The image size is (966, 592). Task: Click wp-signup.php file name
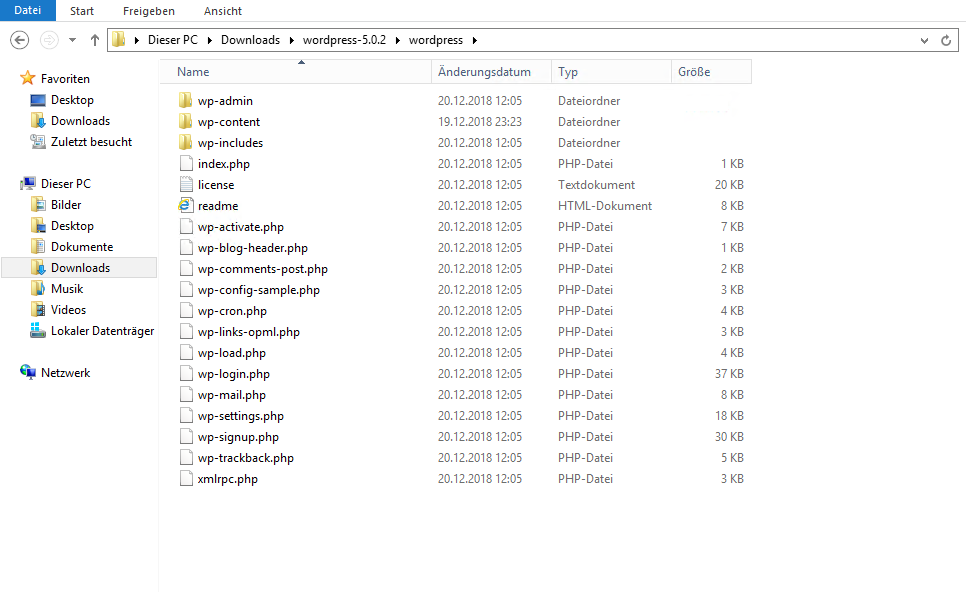point(238,437)
